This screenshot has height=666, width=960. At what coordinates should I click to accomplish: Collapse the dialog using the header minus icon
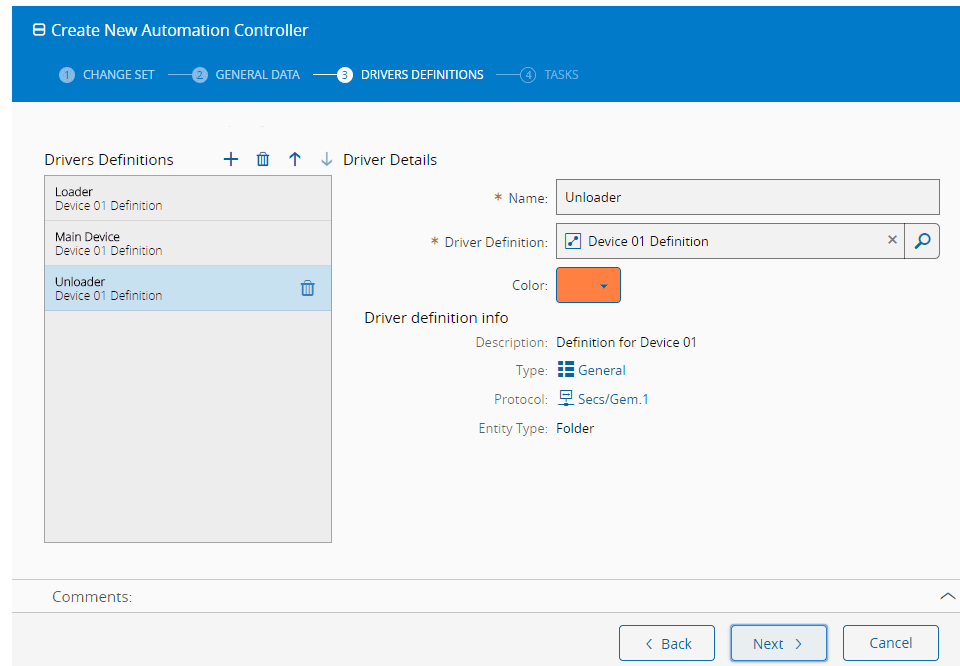coord(39,30)
